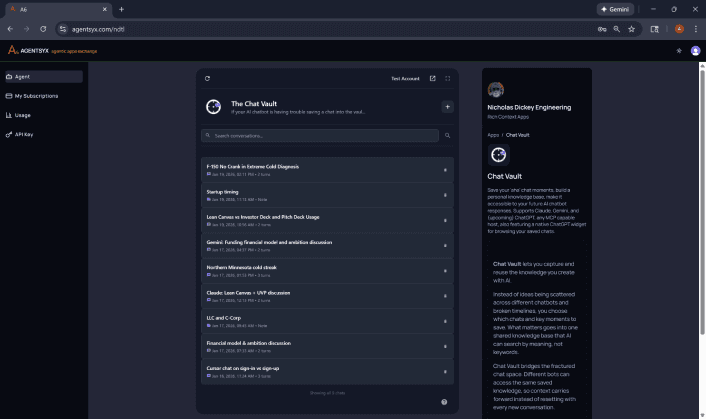The height and width of the screenshot is (419, 706).
Task: Open Cursor chat on sign-in vs sign-up
Action: (327, 372)
